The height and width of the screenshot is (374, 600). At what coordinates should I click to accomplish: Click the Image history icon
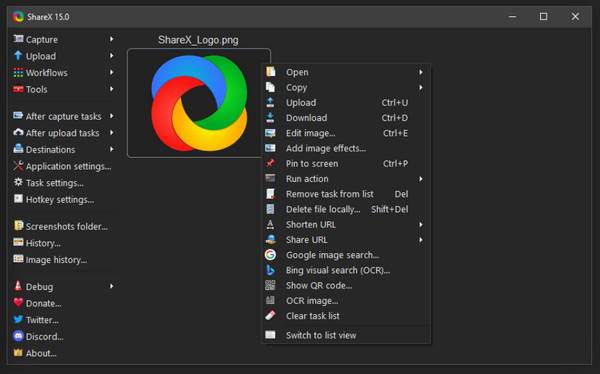[x=18, y=259]
